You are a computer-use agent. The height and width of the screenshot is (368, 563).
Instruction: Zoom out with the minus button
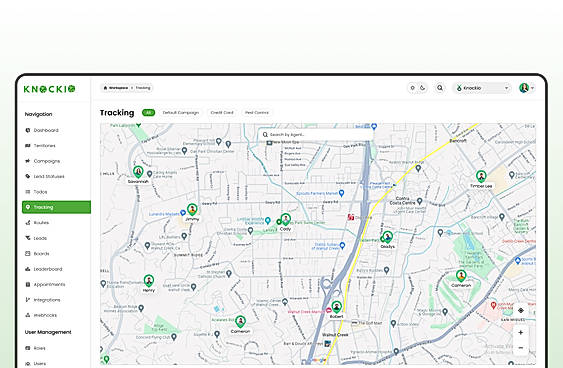click(521, 348)
